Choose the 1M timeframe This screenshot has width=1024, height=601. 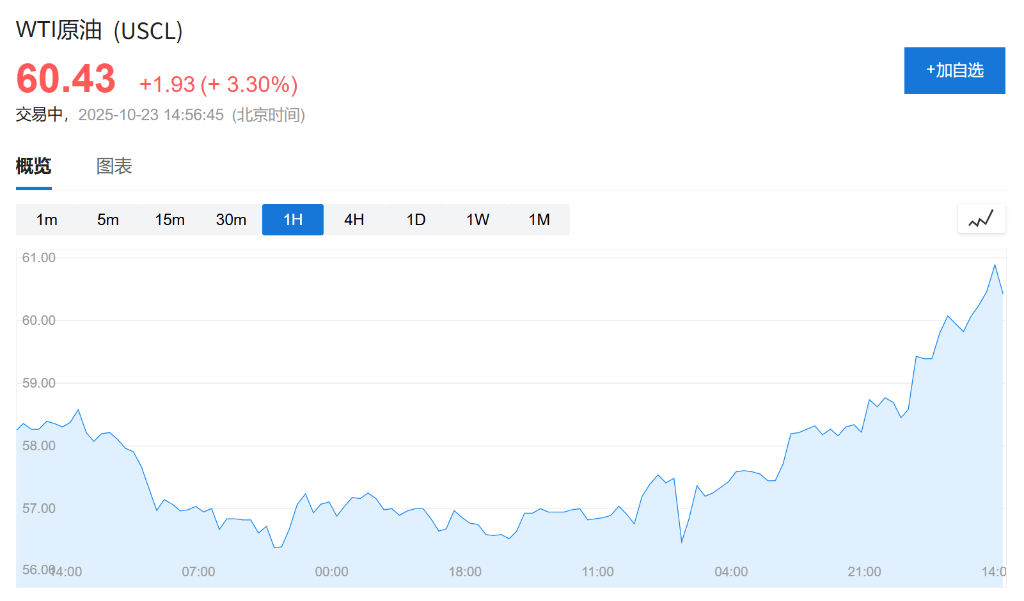(x=539, y=220)
